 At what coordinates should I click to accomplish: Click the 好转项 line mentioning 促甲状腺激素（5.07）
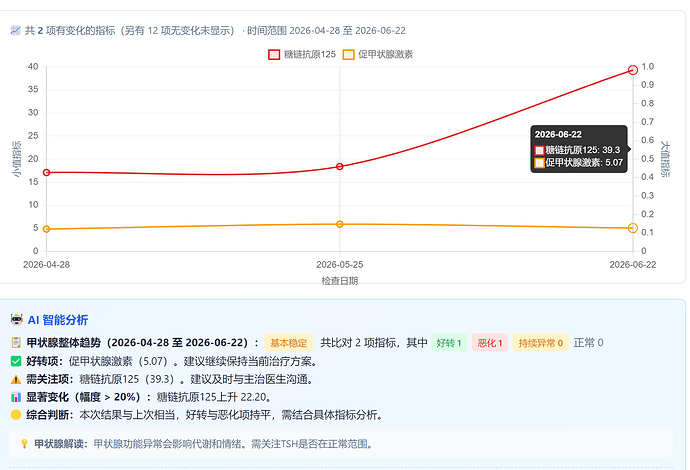coord(164,361)
